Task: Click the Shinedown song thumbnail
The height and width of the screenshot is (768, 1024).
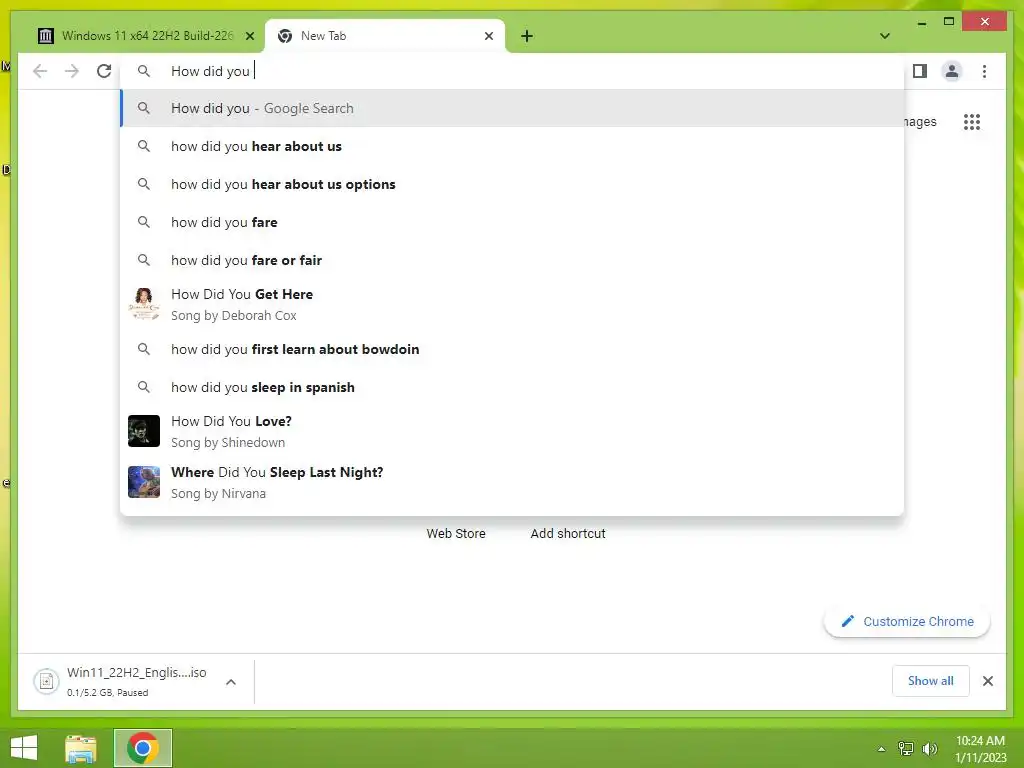Action: [144, 431]
